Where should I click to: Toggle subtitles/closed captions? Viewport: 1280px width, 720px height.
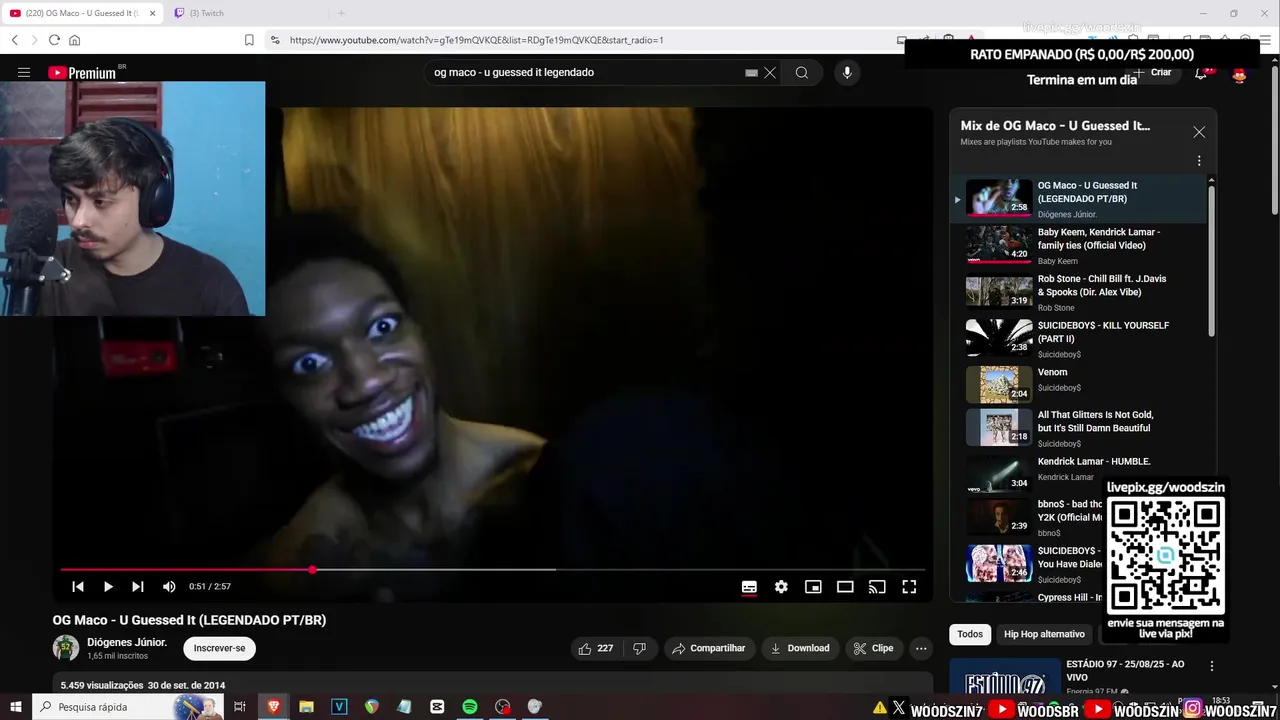[749, 587]
